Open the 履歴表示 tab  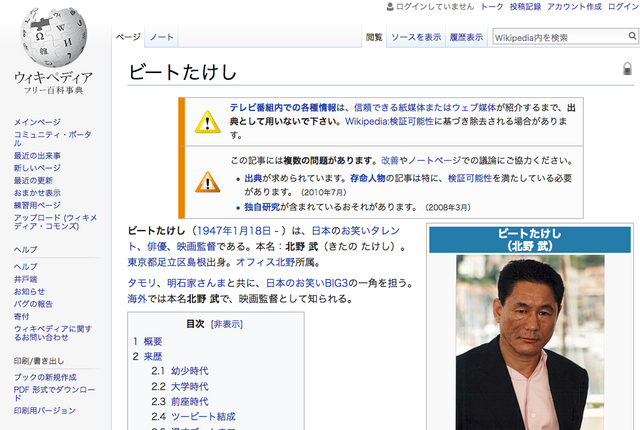466,37
